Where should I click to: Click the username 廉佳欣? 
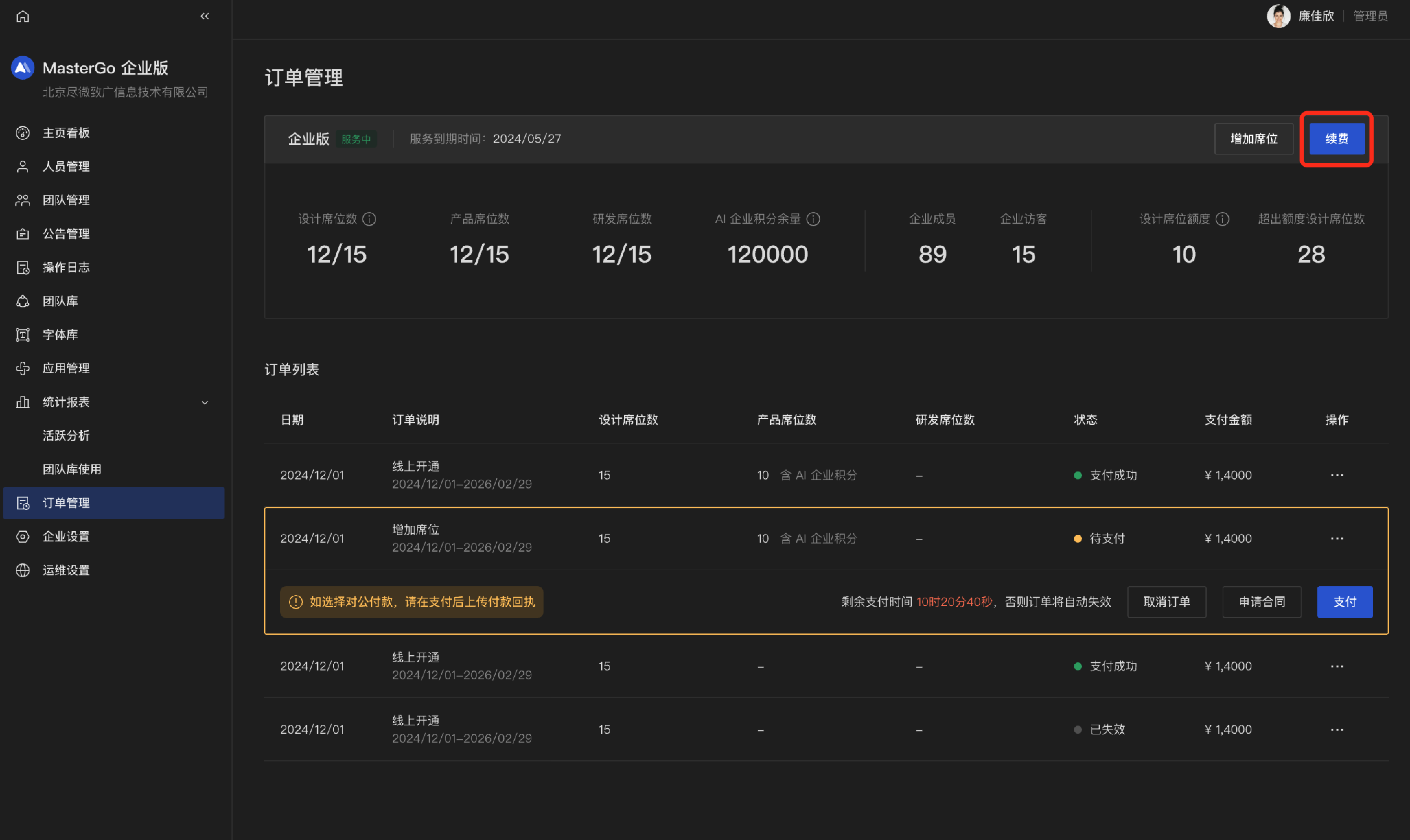pyautogui.click(x=1315, y=16)
